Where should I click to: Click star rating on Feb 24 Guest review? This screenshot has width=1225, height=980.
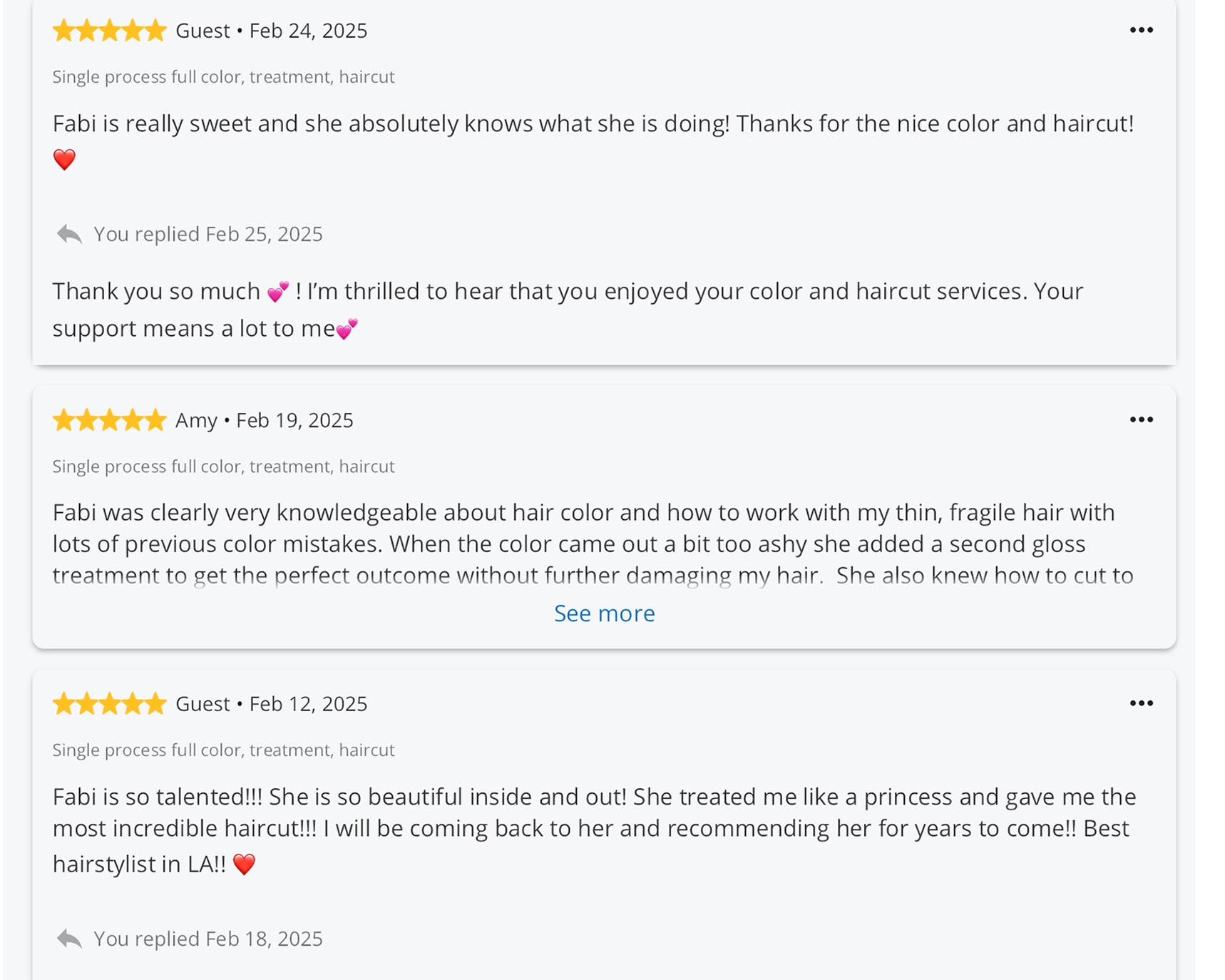[x=109, y=31]
